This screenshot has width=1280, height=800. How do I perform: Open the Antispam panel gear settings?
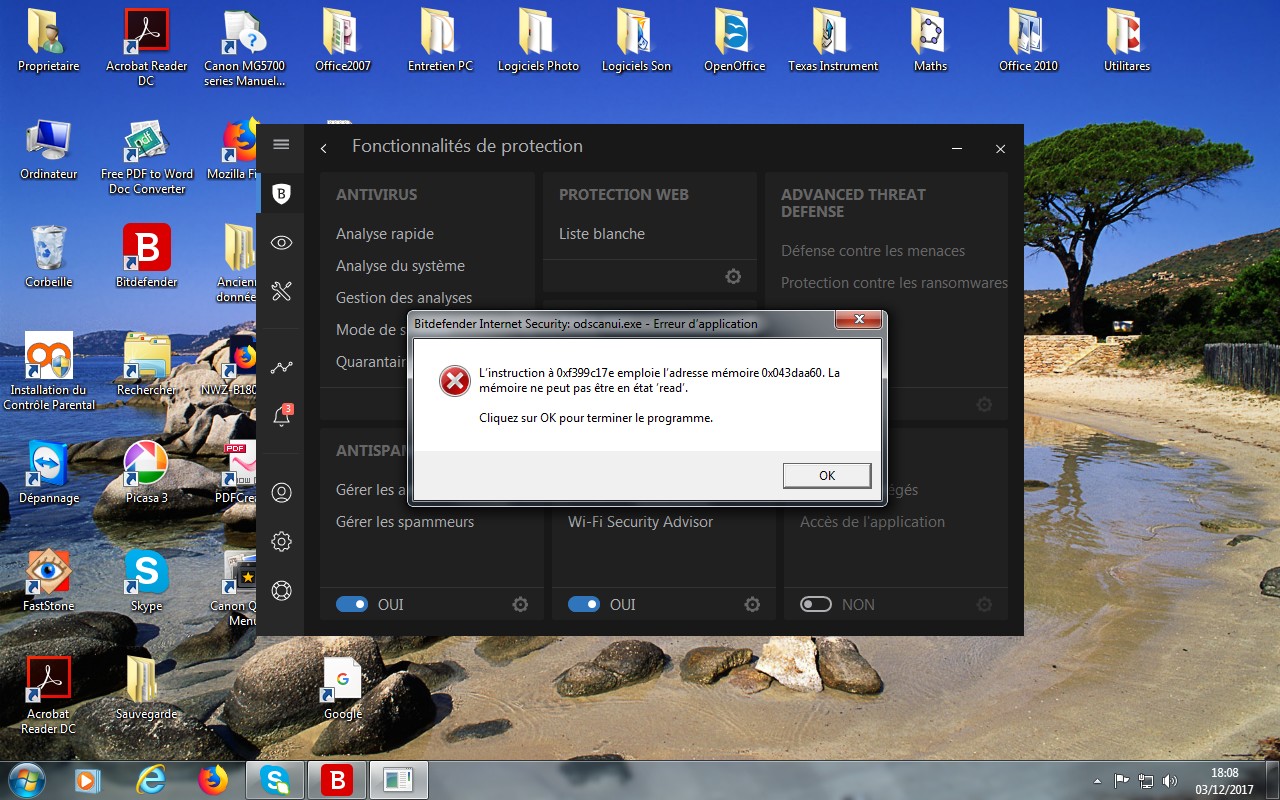click(x=520, y=604)
